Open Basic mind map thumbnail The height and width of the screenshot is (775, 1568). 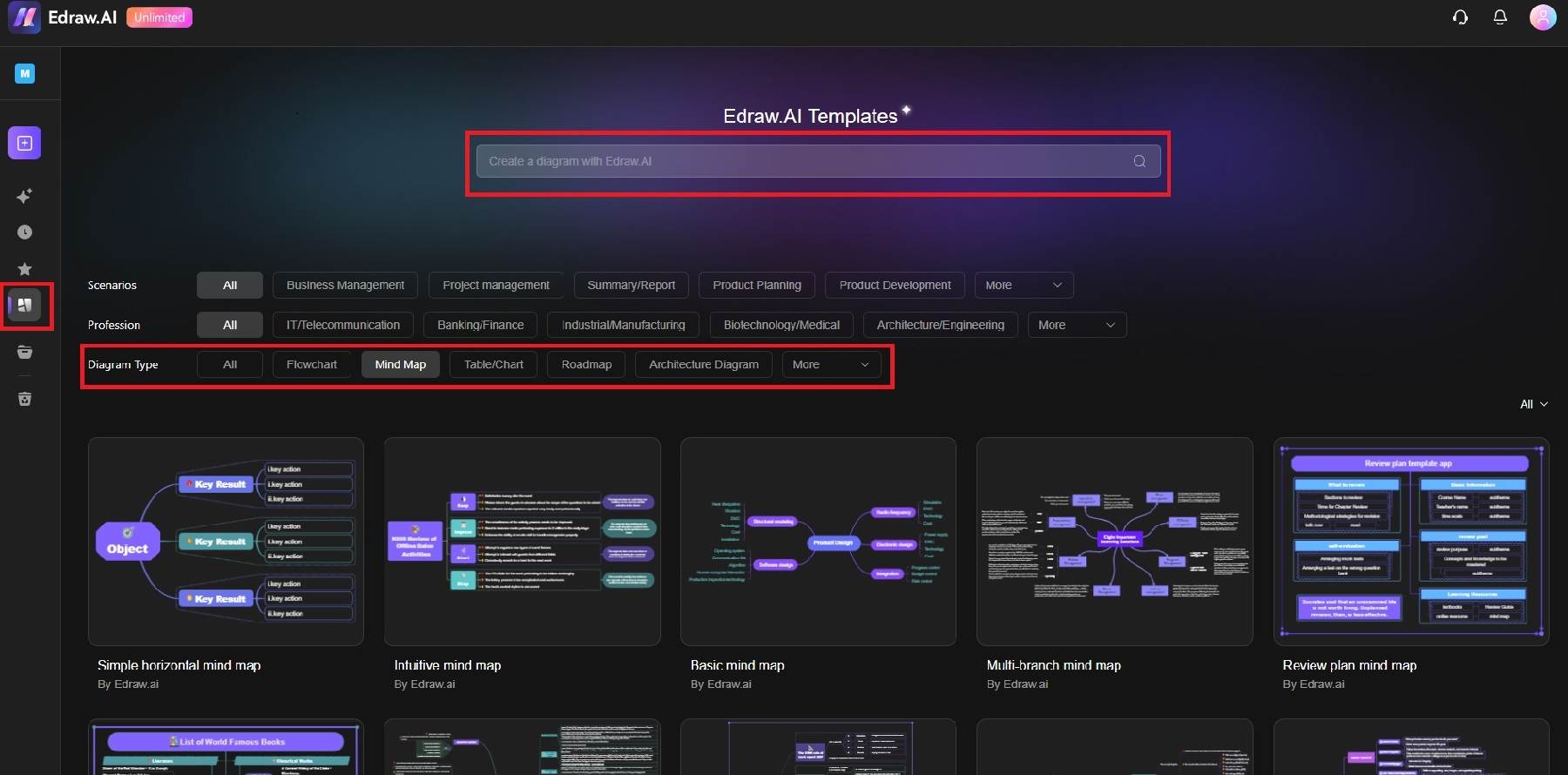[x=818, y=542]
